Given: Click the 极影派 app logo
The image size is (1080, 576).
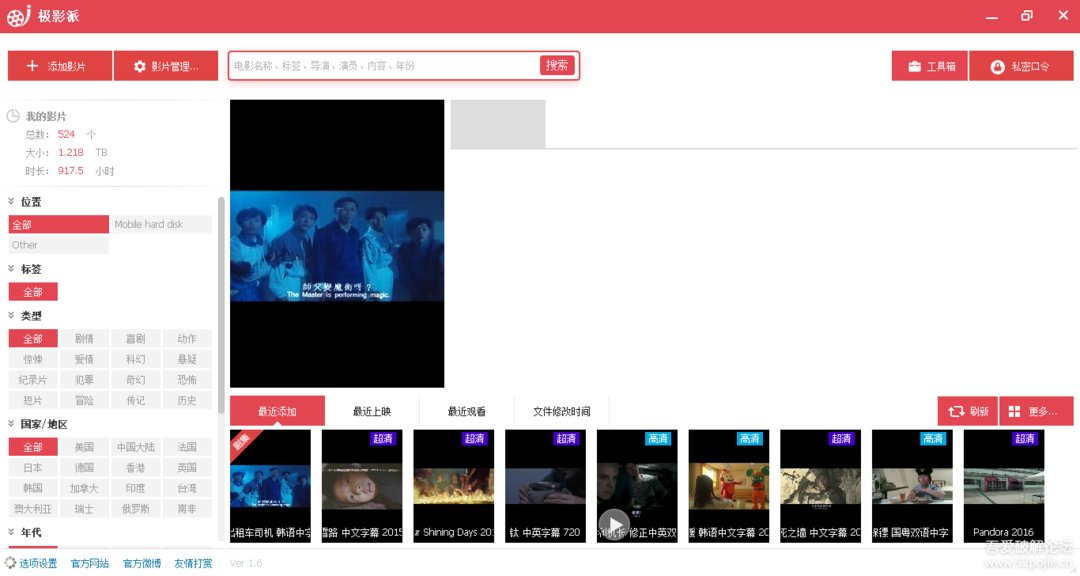Looking at the screenshot, I should click(x=19, y=16).
